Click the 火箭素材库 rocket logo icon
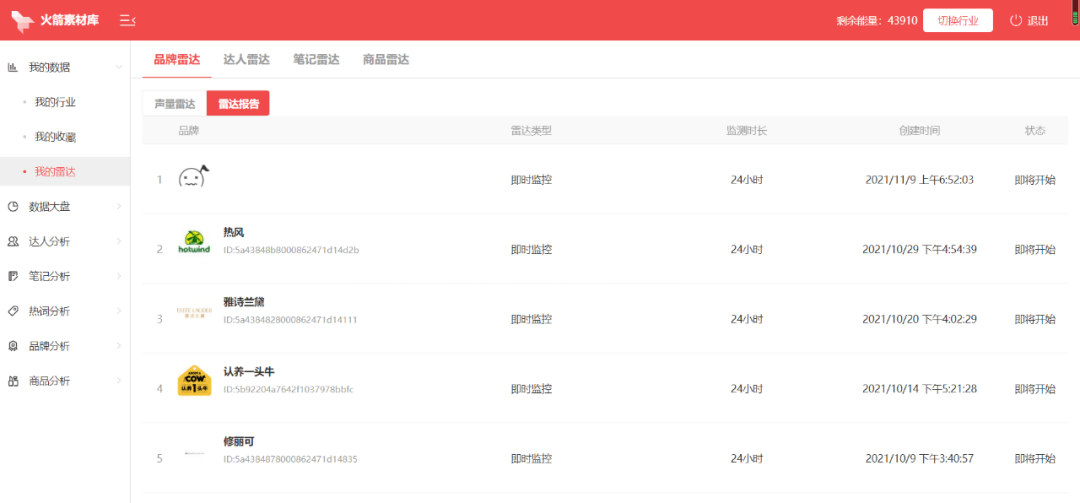1080x503 pixels. click(x=22, y=20)
